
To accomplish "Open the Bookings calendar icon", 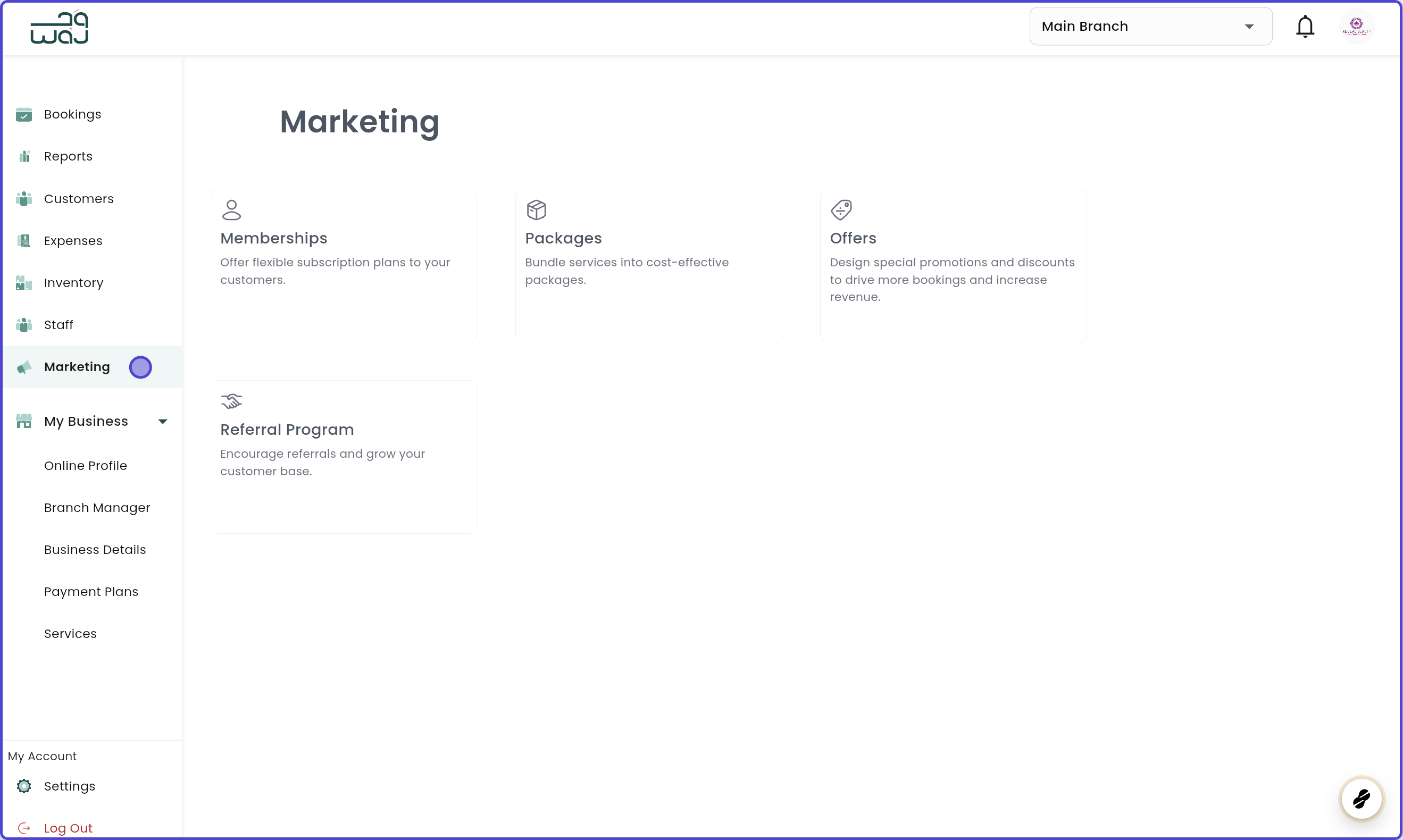I will (x=24, y=114).
